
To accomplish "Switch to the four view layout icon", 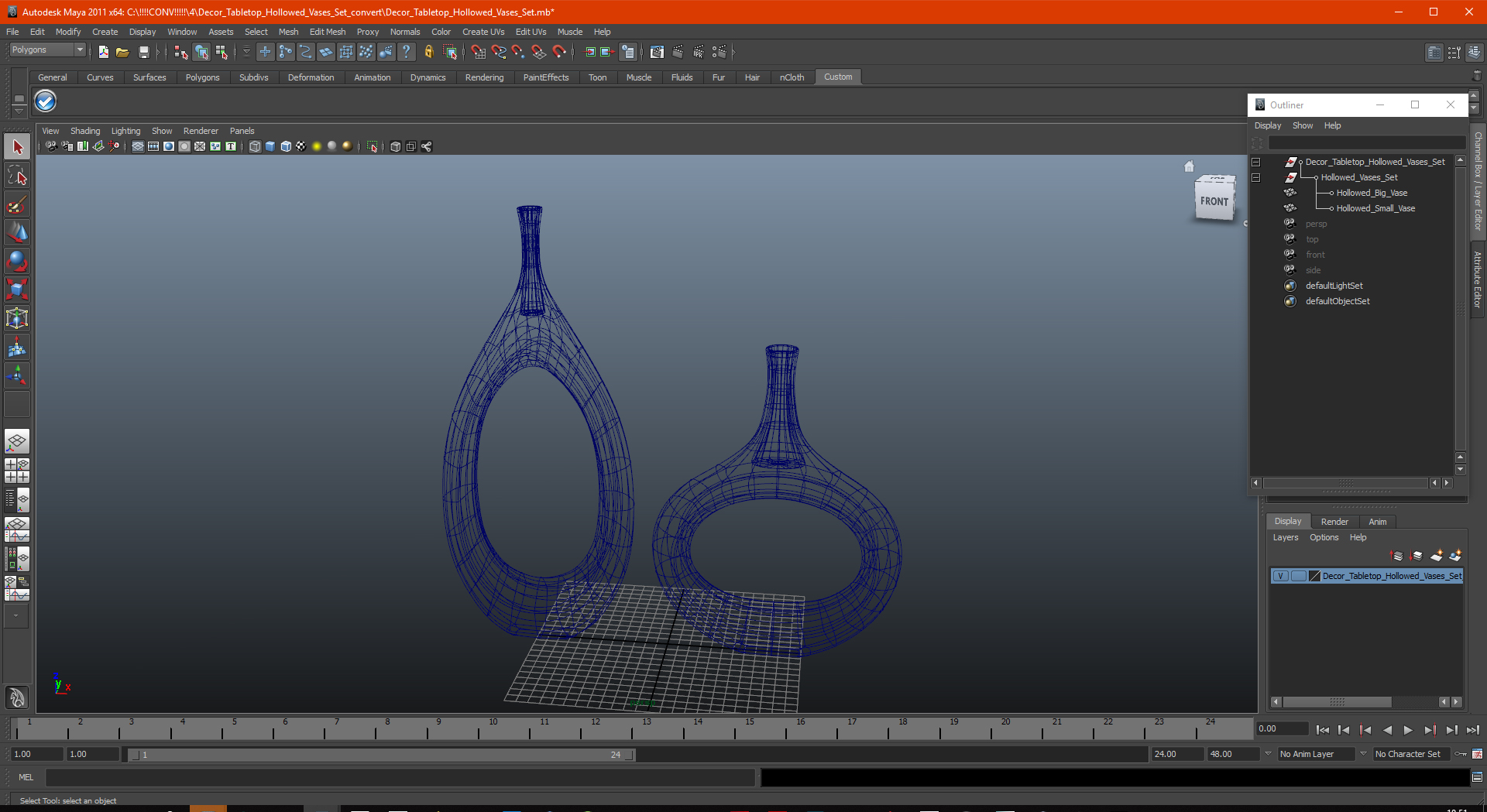I will pos(17,471).
